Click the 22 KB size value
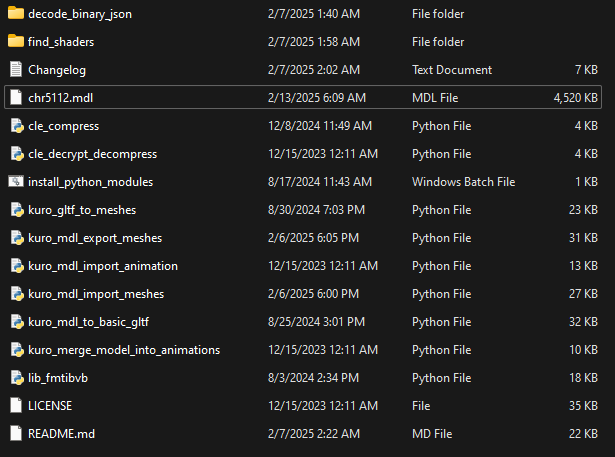 pyautogui.click(x=583, y=434)
